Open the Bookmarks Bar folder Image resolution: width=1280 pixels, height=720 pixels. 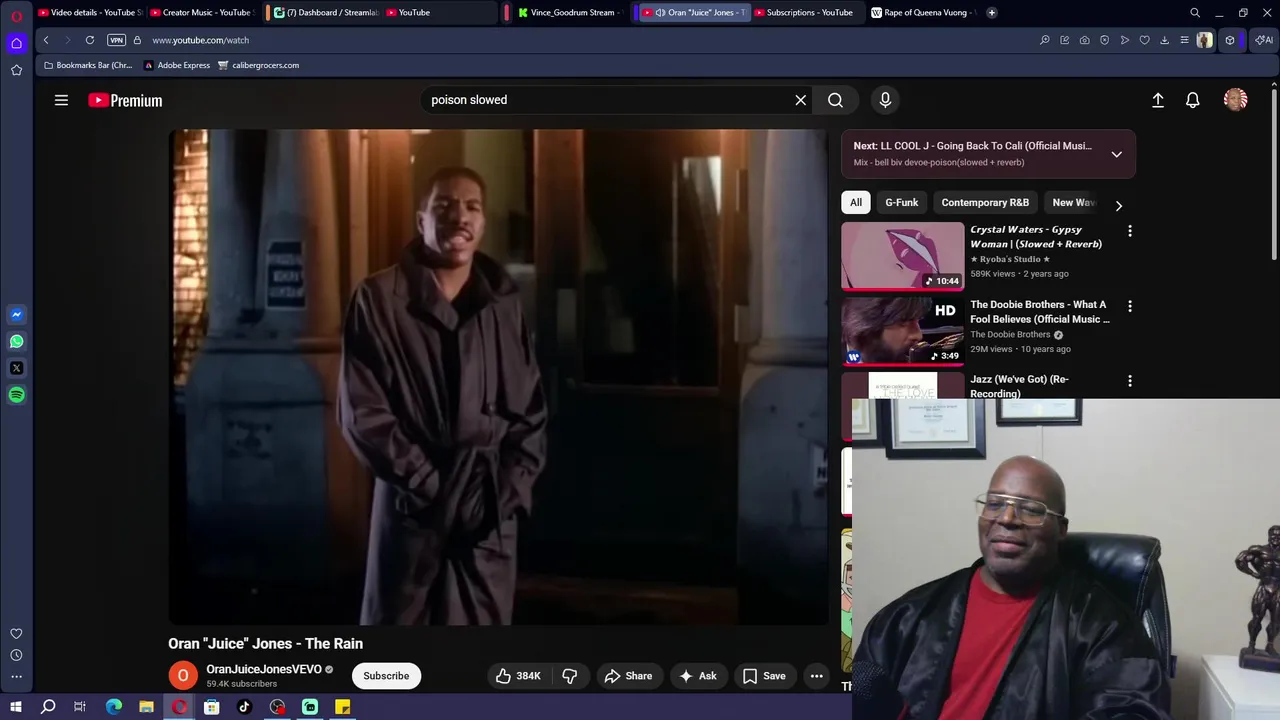click(88, 65)
